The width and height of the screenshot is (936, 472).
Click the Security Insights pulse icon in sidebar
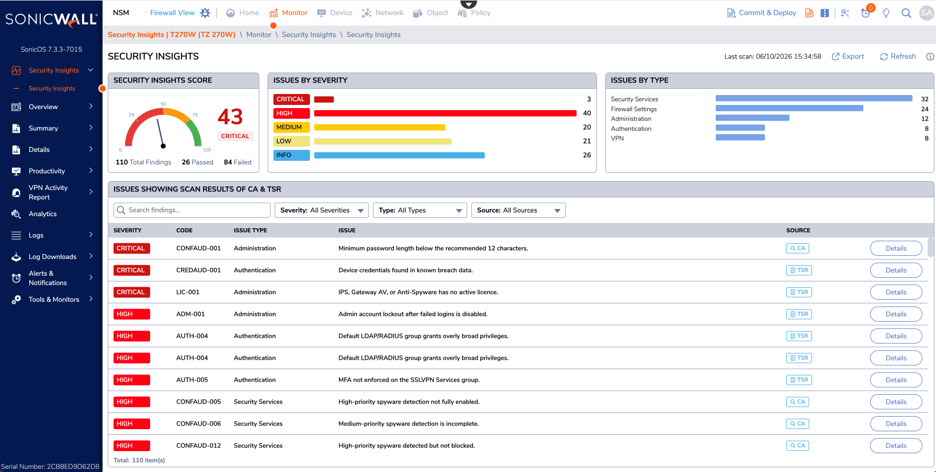(x=16, y=70)
